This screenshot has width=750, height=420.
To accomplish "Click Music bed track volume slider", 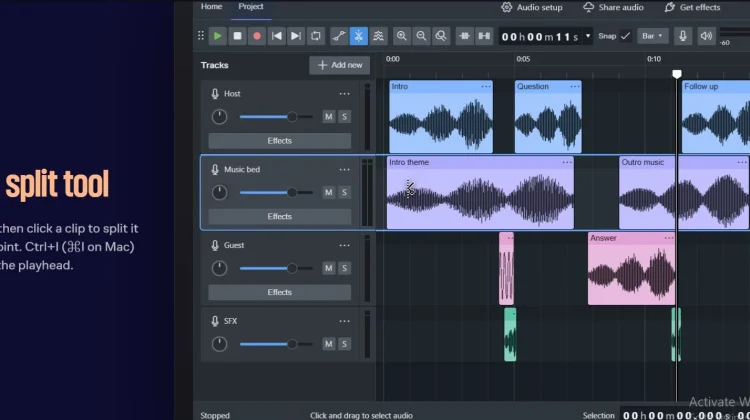I will click(276, 192).
